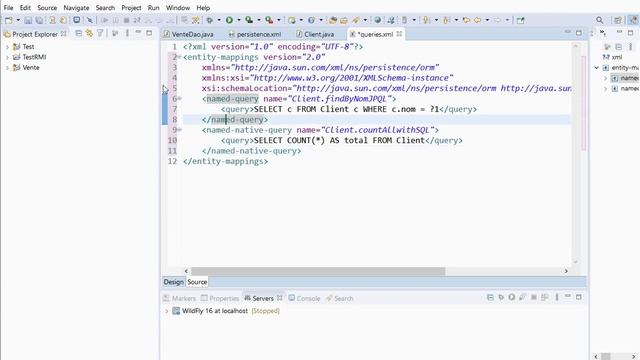Click the editor scroll right arrow
Screen dimensions: 640x360
(566, 271)
